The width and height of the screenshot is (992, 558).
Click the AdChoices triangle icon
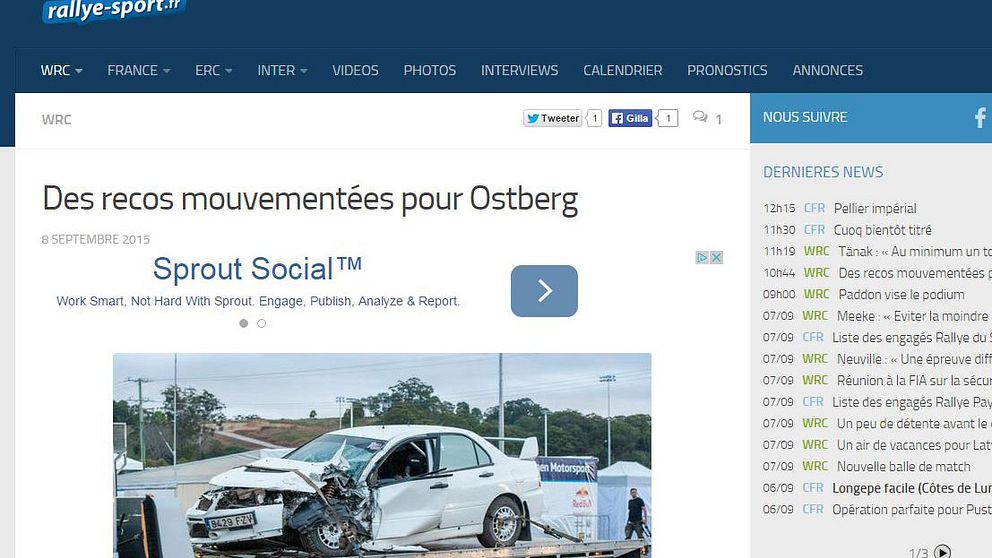[702, 257]
